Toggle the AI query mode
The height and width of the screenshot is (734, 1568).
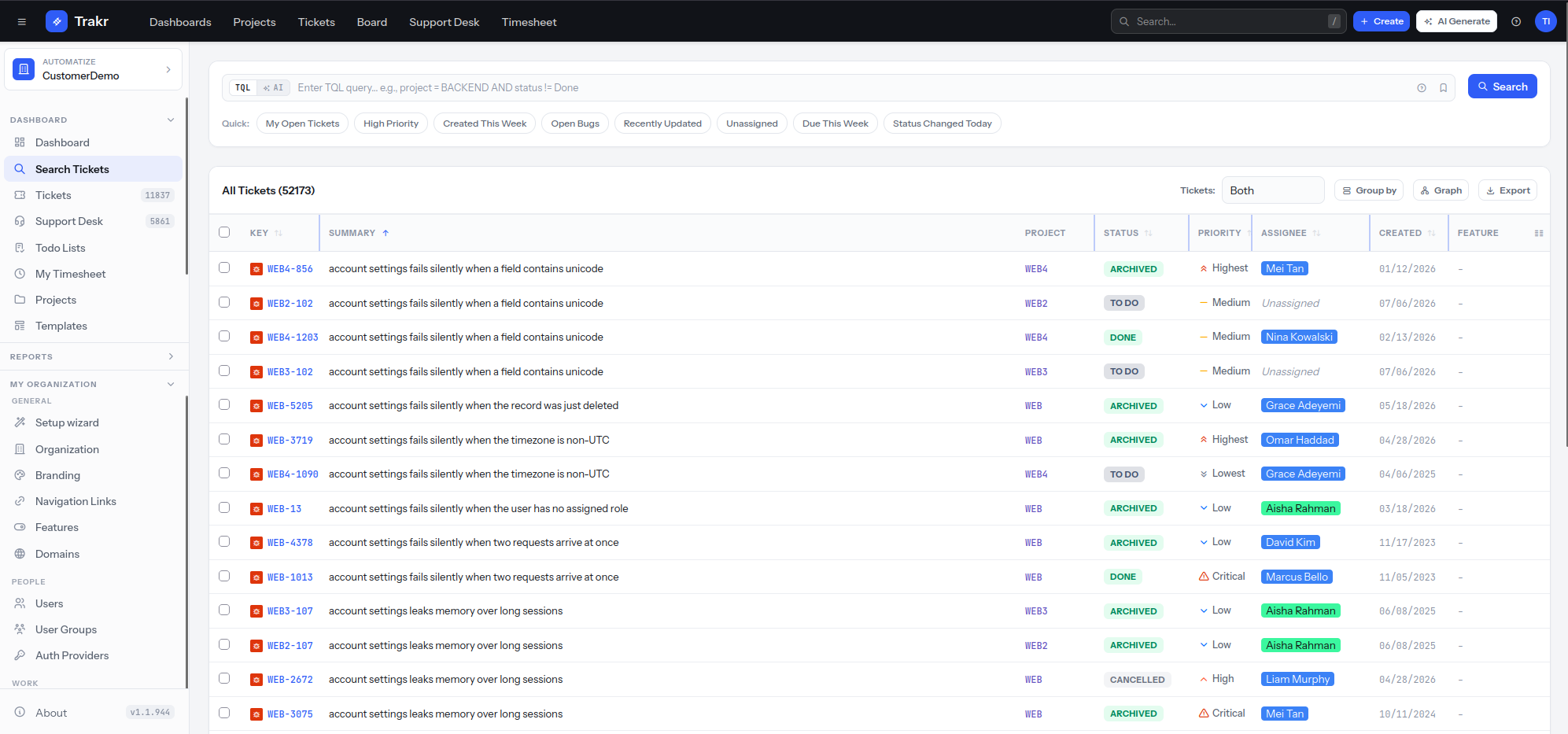pyautogui.click(x=274, y=88)
